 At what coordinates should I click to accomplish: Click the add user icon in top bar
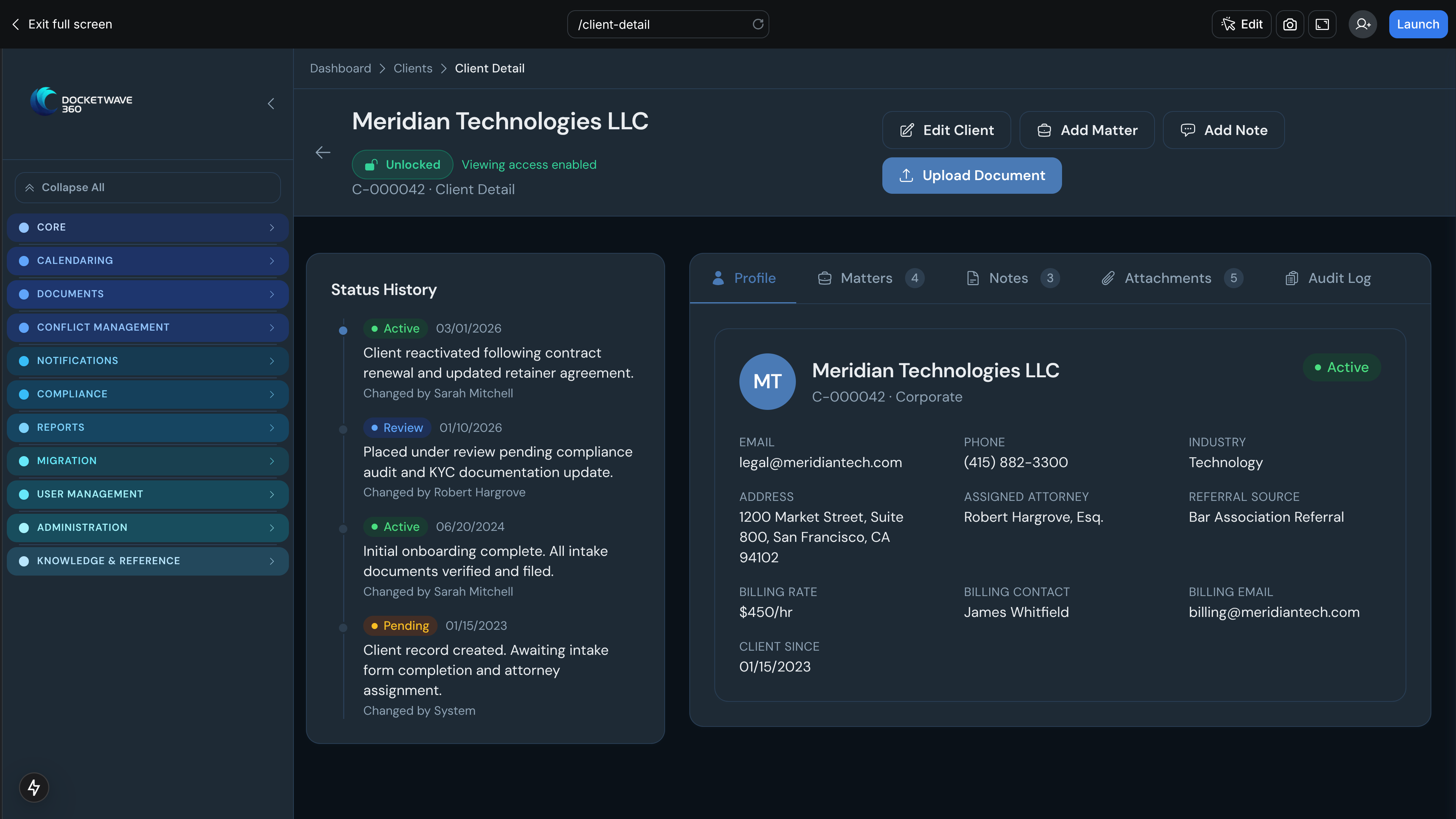click(1363, 24)
